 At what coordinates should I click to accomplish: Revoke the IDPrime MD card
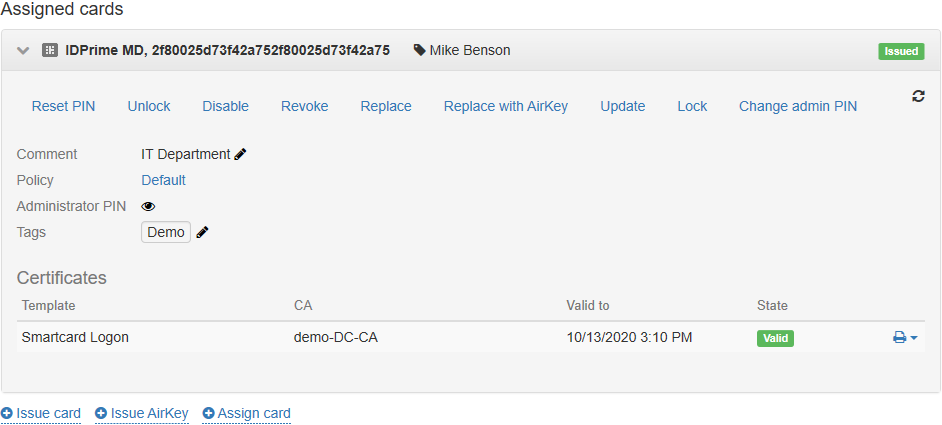[304, 106]
